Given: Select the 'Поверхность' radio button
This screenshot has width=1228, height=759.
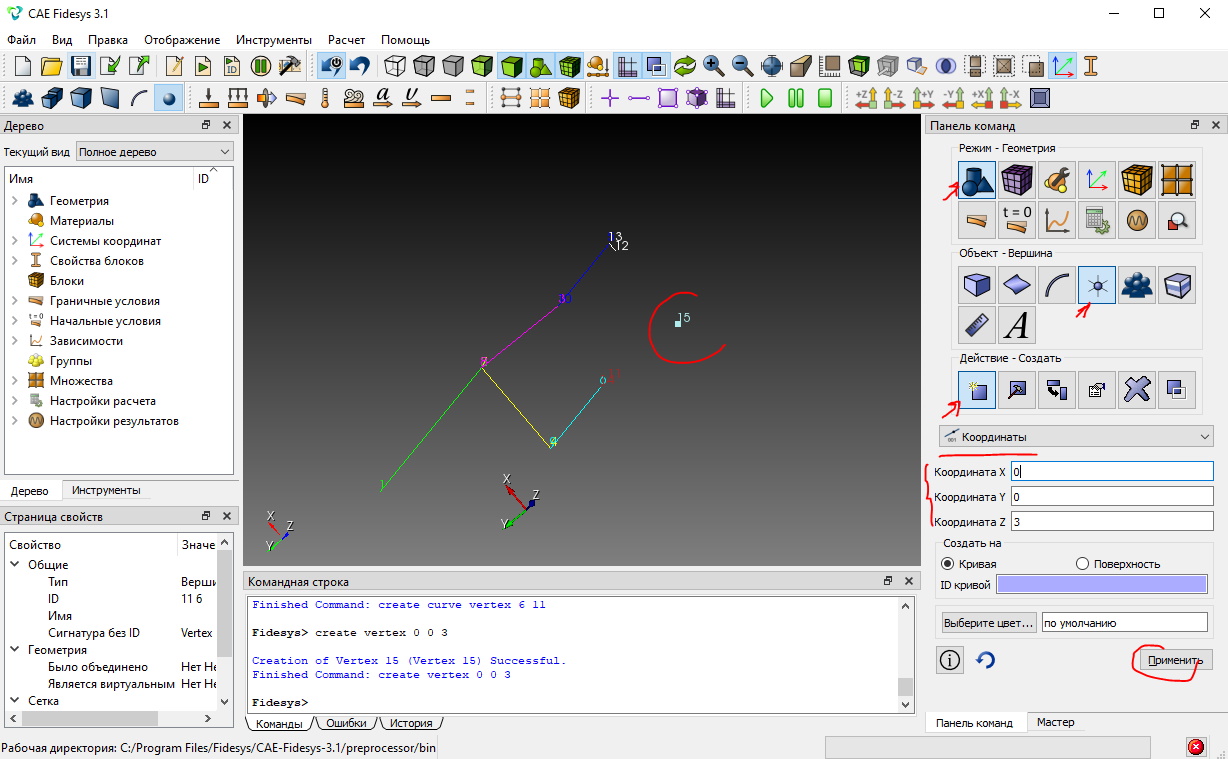Looking at the screenshot, I should 1082,564.
